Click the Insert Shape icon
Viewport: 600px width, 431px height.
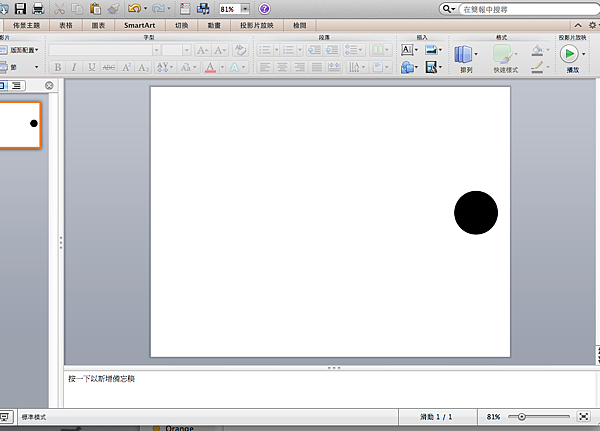click(x=407, y=68)
